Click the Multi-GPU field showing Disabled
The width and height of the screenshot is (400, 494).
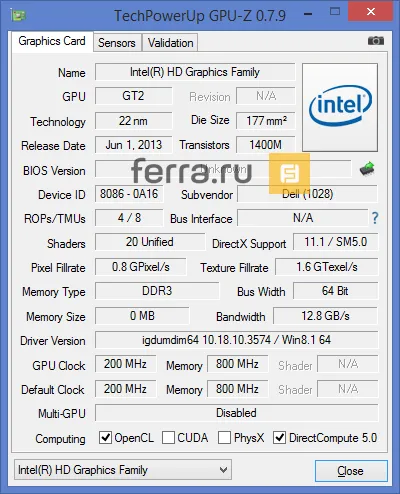tap(237, 413)
